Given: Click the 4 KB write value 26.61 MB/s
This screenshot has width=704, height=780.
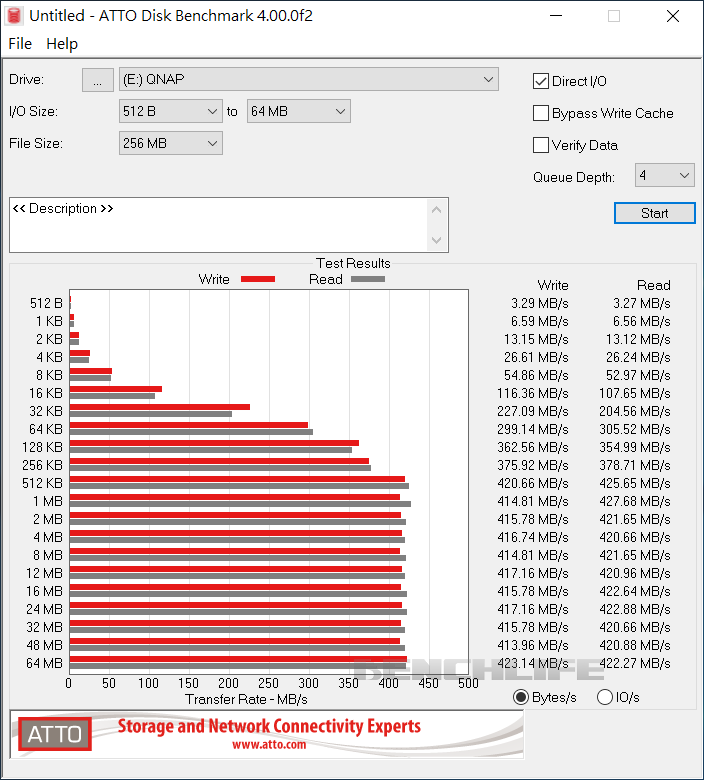Looking at the screenshot, I should point(536,357).
